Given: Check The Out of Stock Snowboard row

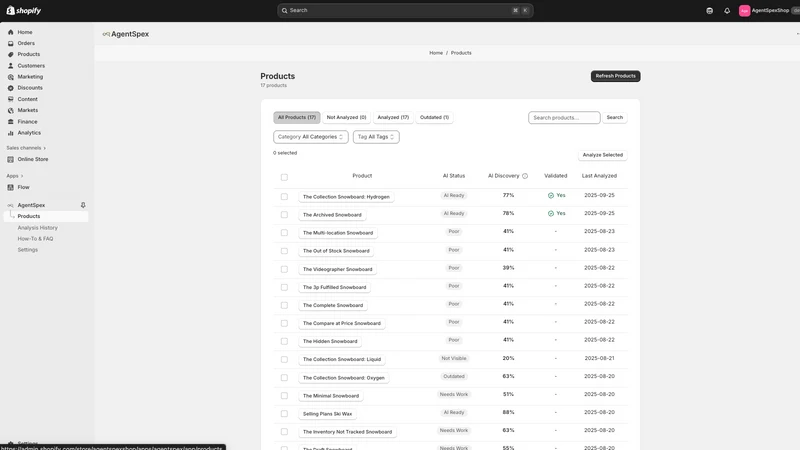Looking at the screenshot, I should (284, 251).
